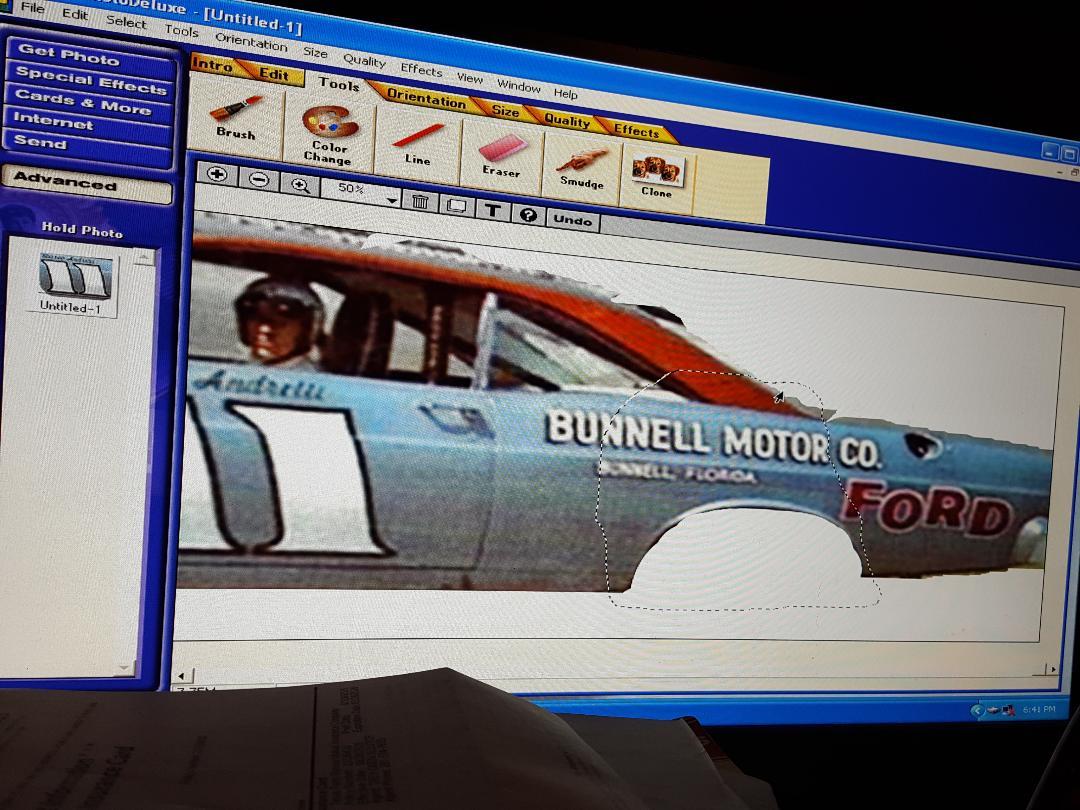The width and height of the screenshot is (1080, 810).
Task: Click the Hold Photo panel scroll-up arrow
Action: [145, 258]
